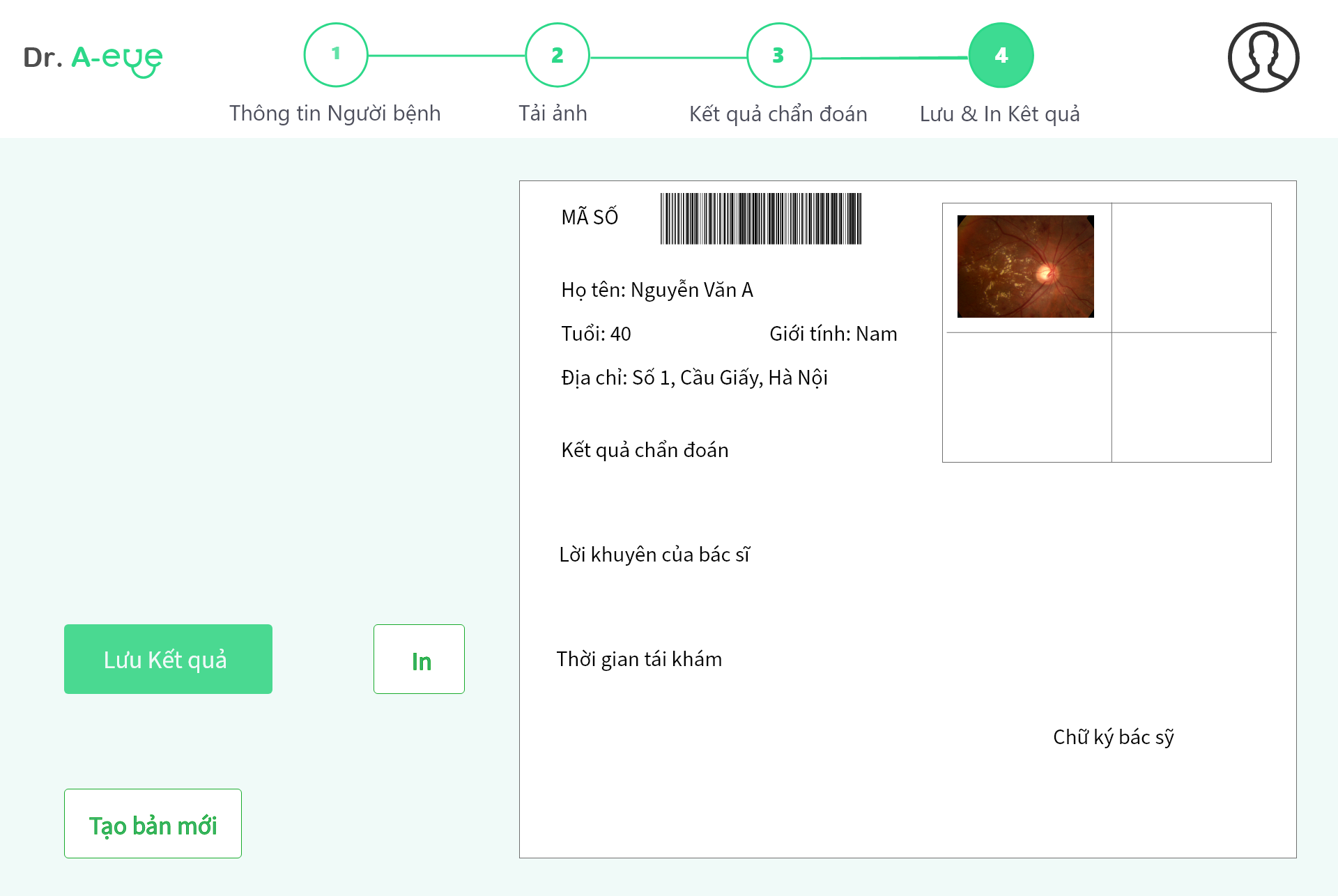Open Lưu & In Kết quả label
The height and width of the screenshot is (896, 1338).
999,114
